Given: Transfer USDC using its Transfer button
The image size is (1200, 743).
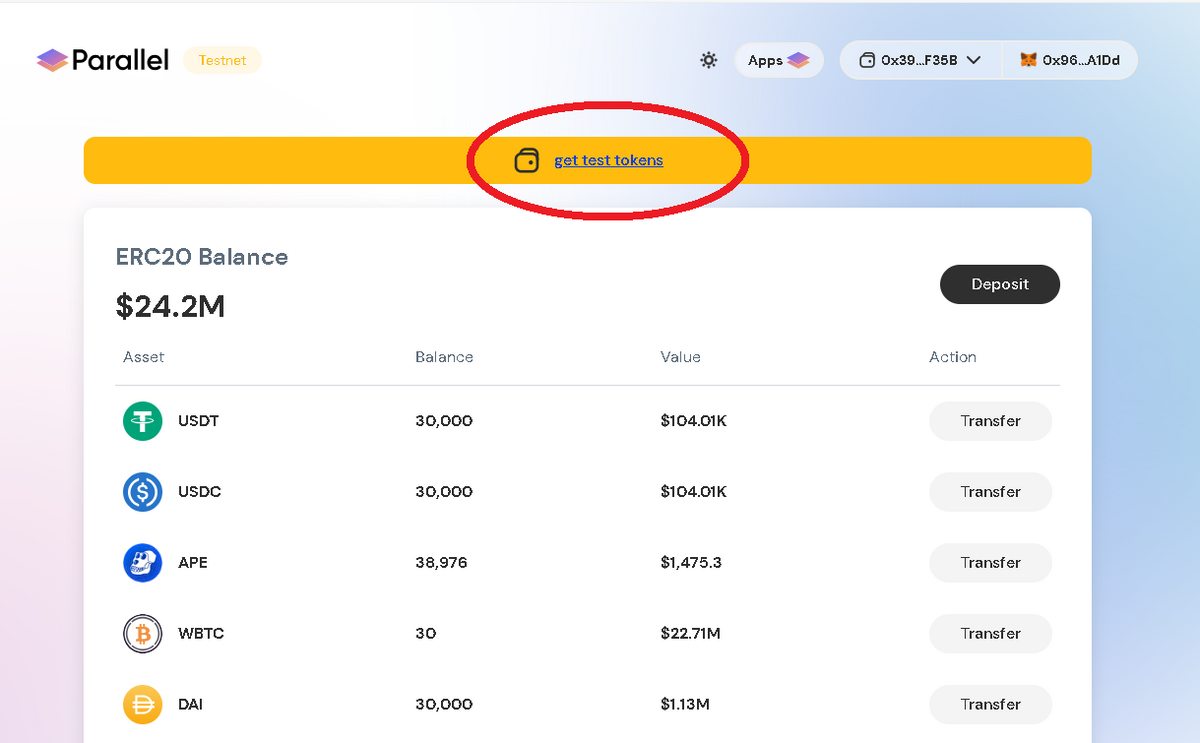Looking at the screenshot, I should point(991,492).
